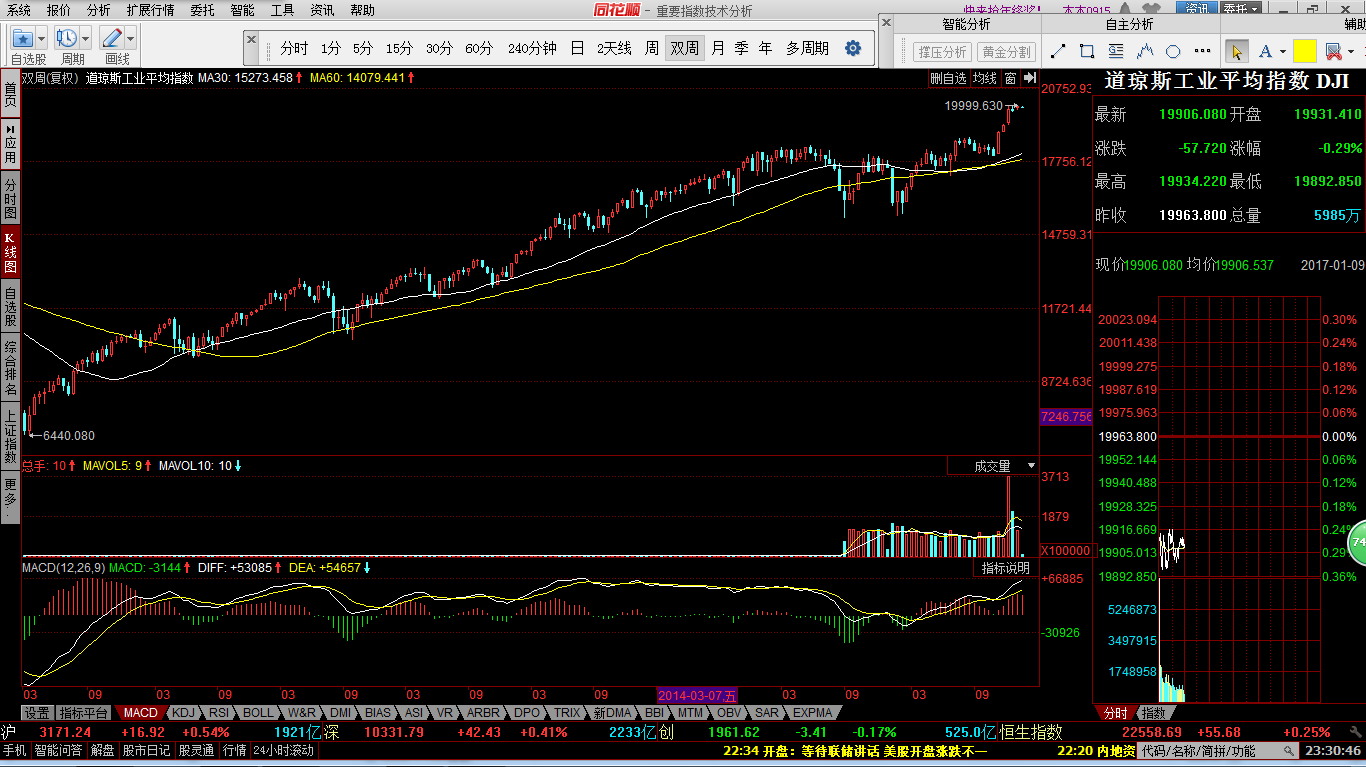The image size is (1366, 767).
Task: Switch chart to 2天线 period
Action: tap(614, 48)
